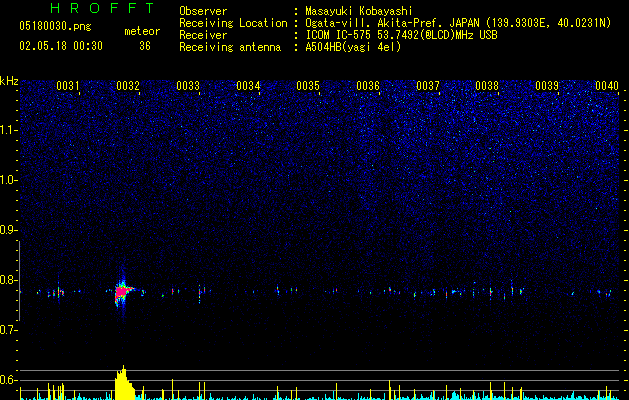Image resolution: width=629 pixels, height=400 pixels.
Task: Click the 0040 time marker
Action: click(607, 86)
